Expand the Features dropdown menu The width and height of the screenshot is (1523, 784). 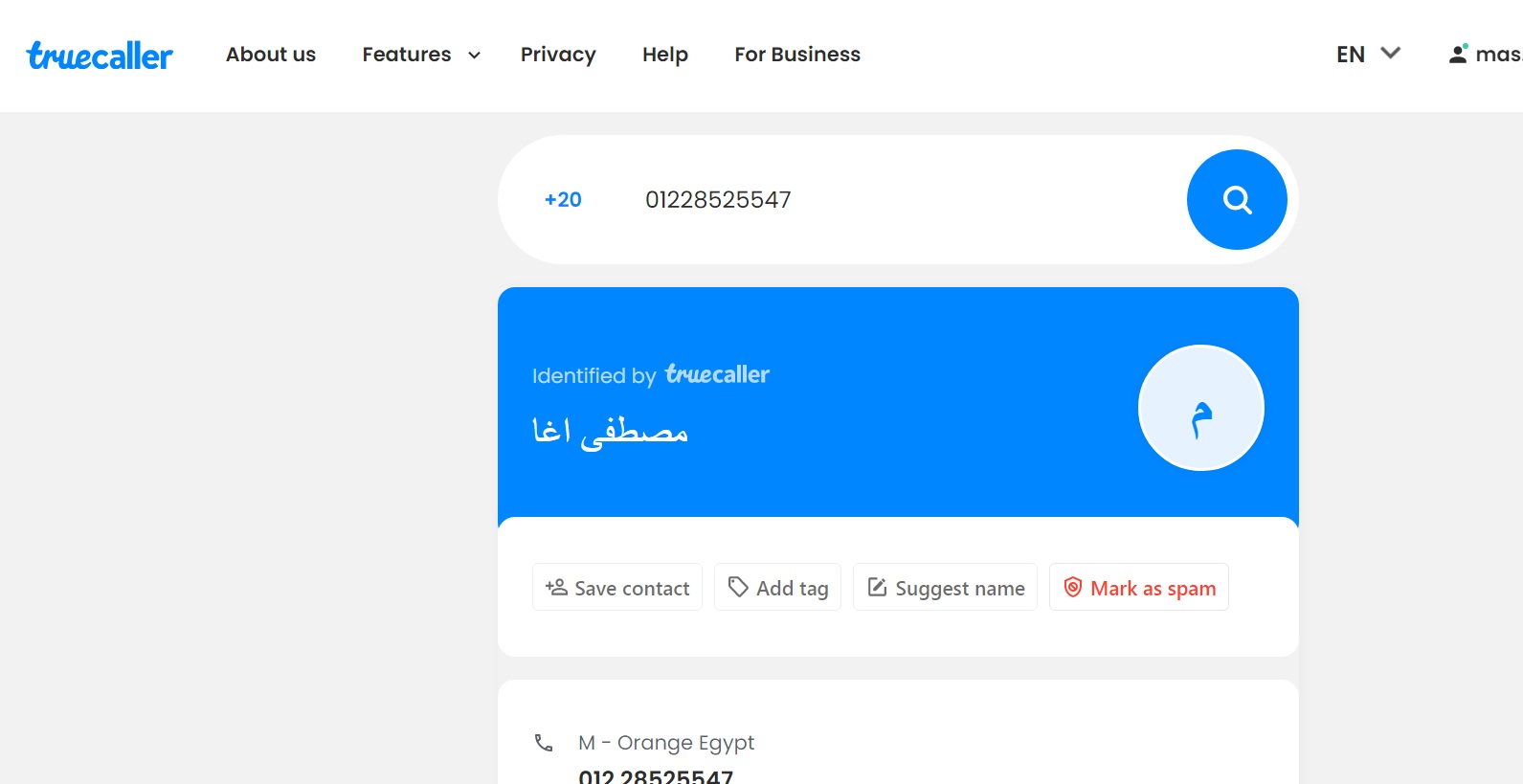point(421,55)
